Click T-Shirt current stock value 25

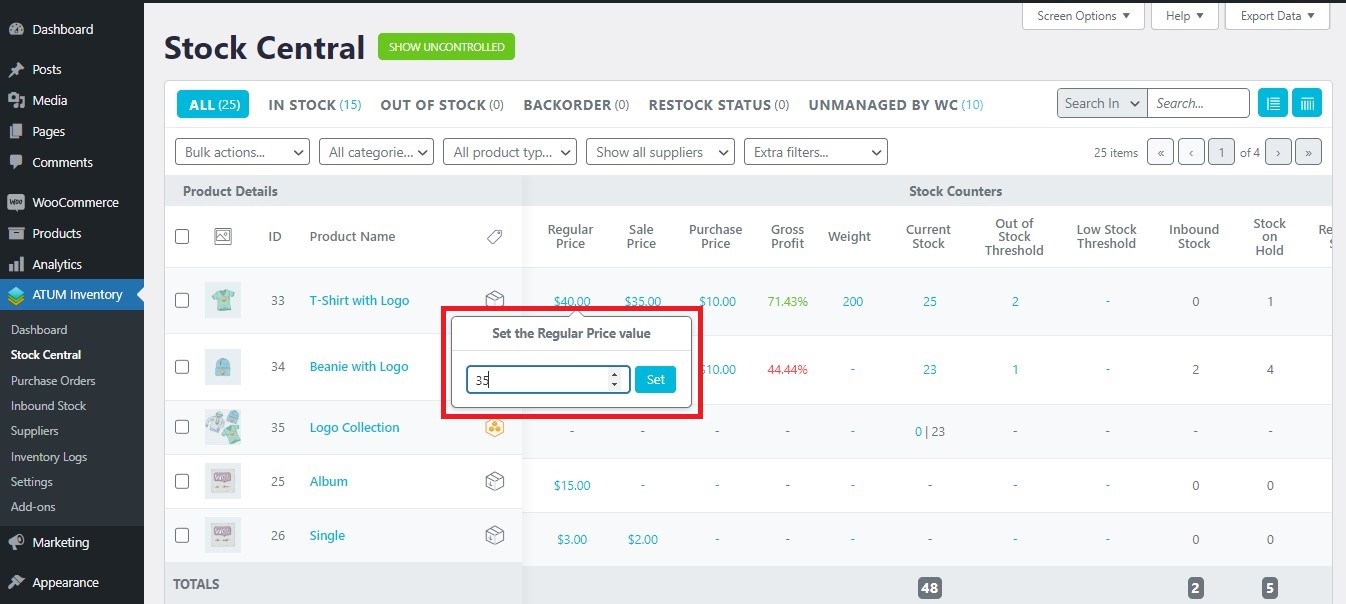click(930, 301)
